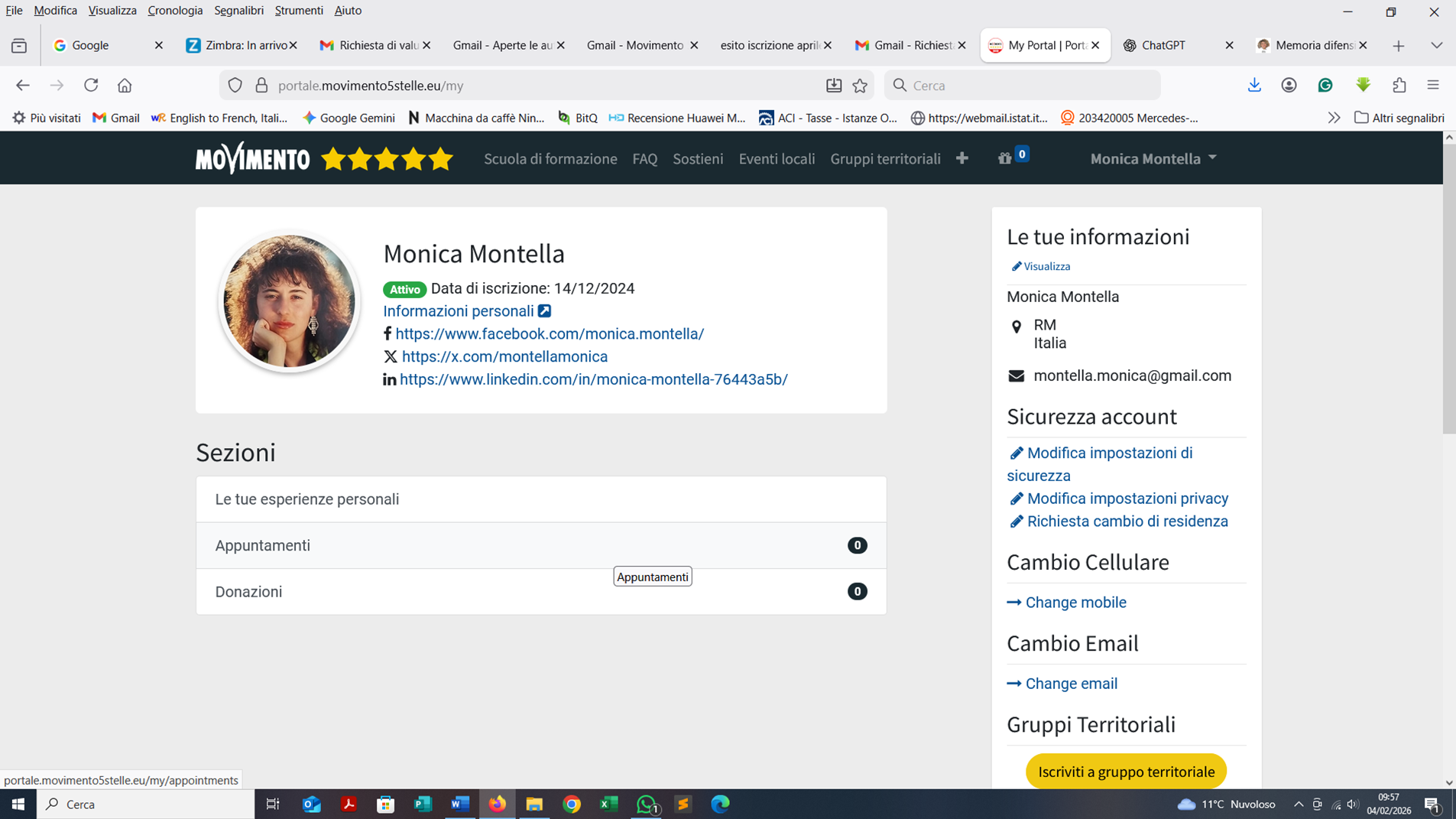1456x819 pixels.
Task: Switch to the ChatGPT tab
Action: click(x=1164, y=46)
